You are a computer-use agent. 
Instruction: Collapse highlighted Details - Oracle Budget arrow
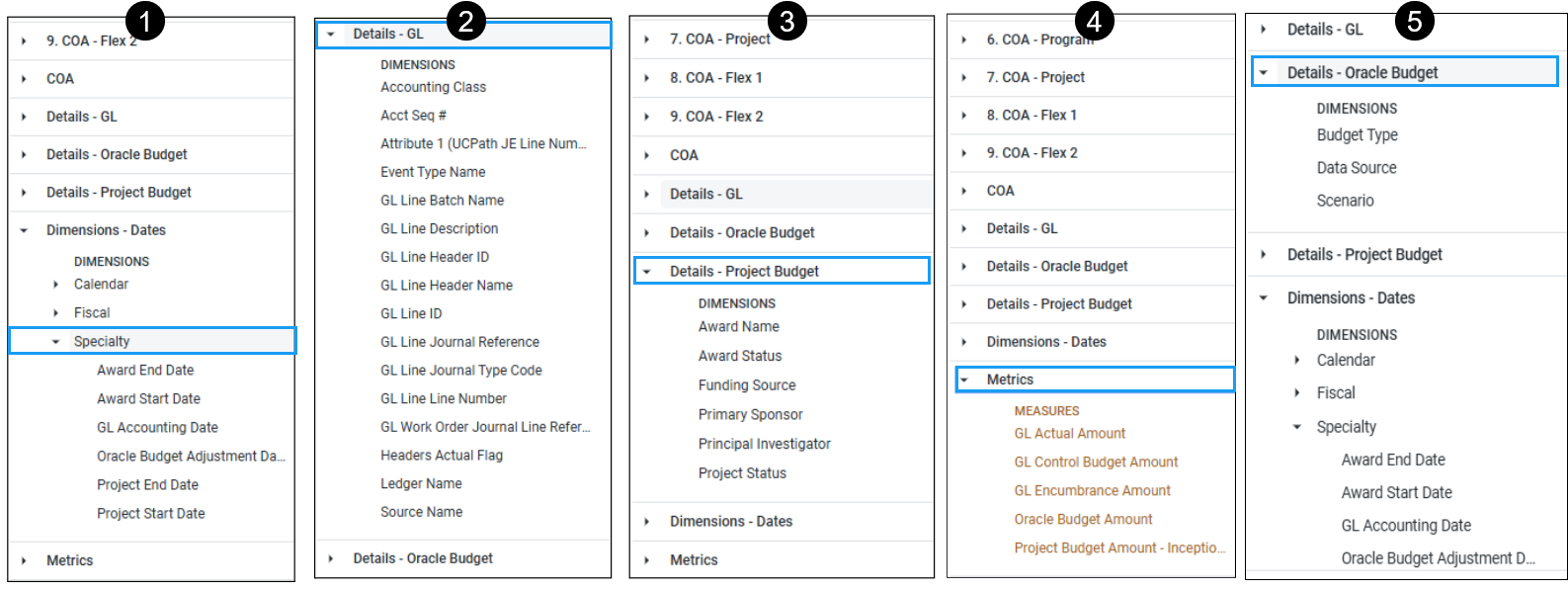tap(1263, 73)
